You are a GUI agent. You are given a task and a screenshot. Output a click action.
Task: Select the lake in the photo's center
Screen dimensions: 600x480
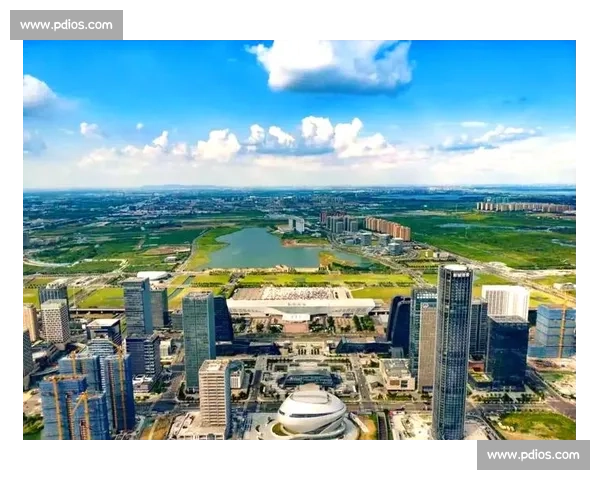tap(262, 248)
